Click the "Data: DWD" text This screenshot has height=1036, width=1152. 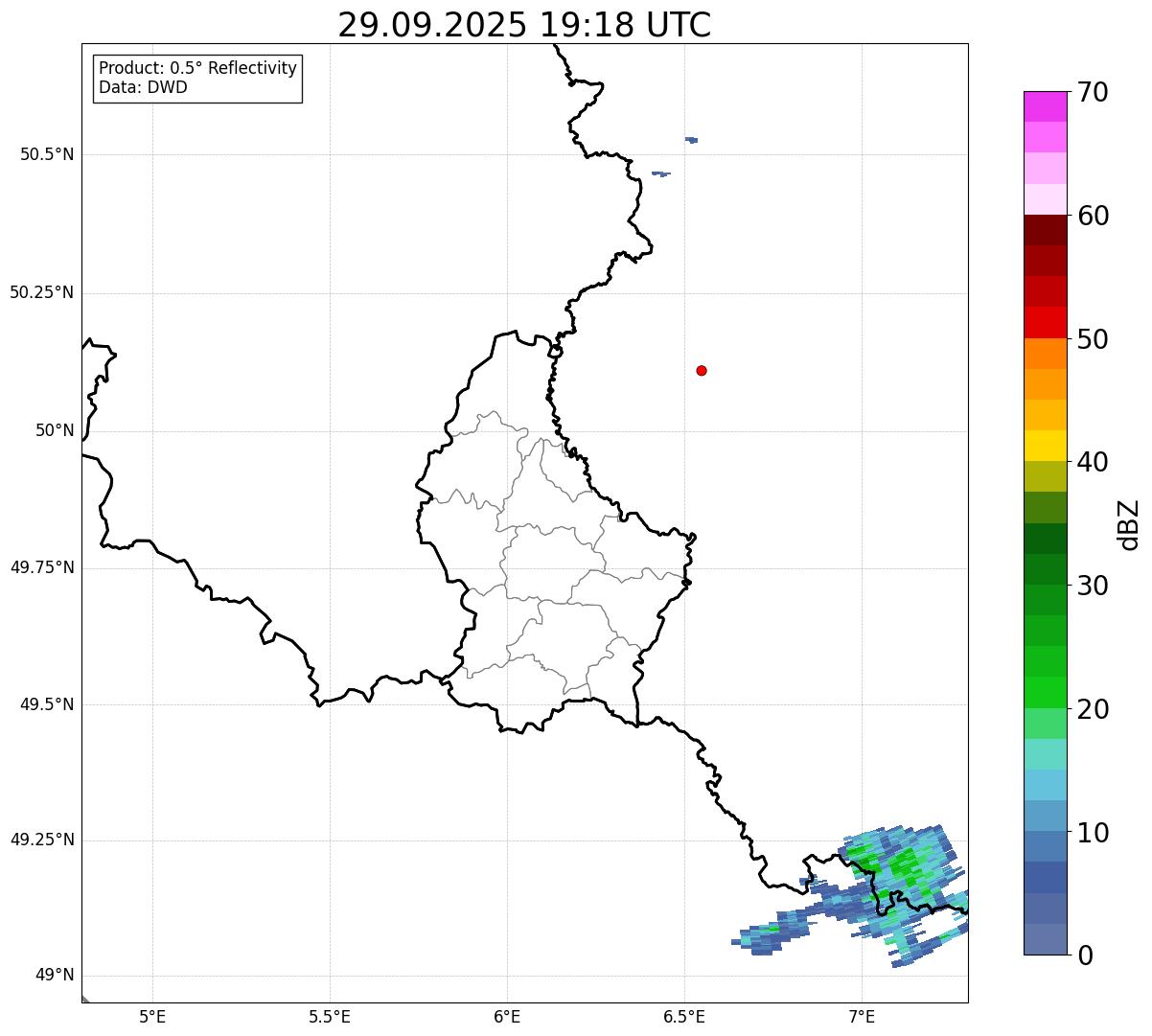pyautogui.click(x=143, y=87)
